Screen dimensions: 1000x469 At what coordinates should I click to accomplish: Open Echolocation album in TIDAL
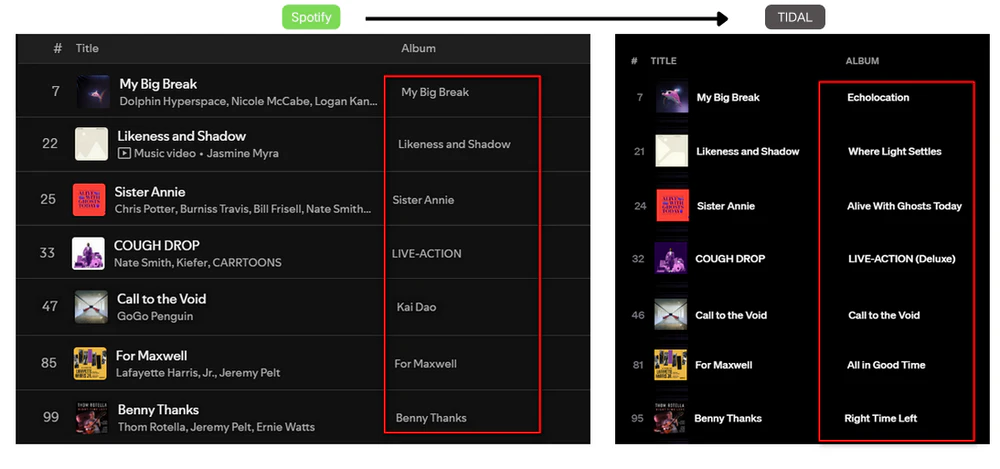click(x=878, y=98)
